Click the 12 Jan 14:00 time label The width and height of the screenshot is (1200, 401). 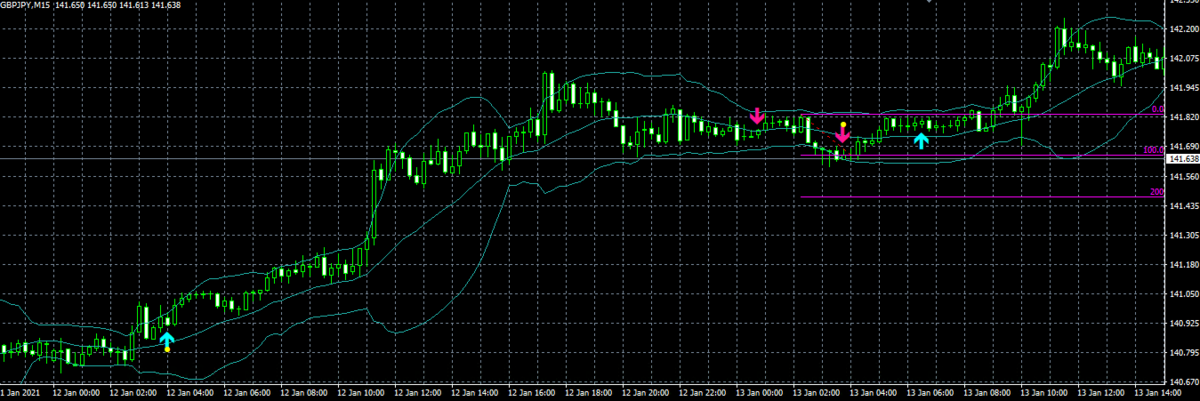[x=476, y=394]
